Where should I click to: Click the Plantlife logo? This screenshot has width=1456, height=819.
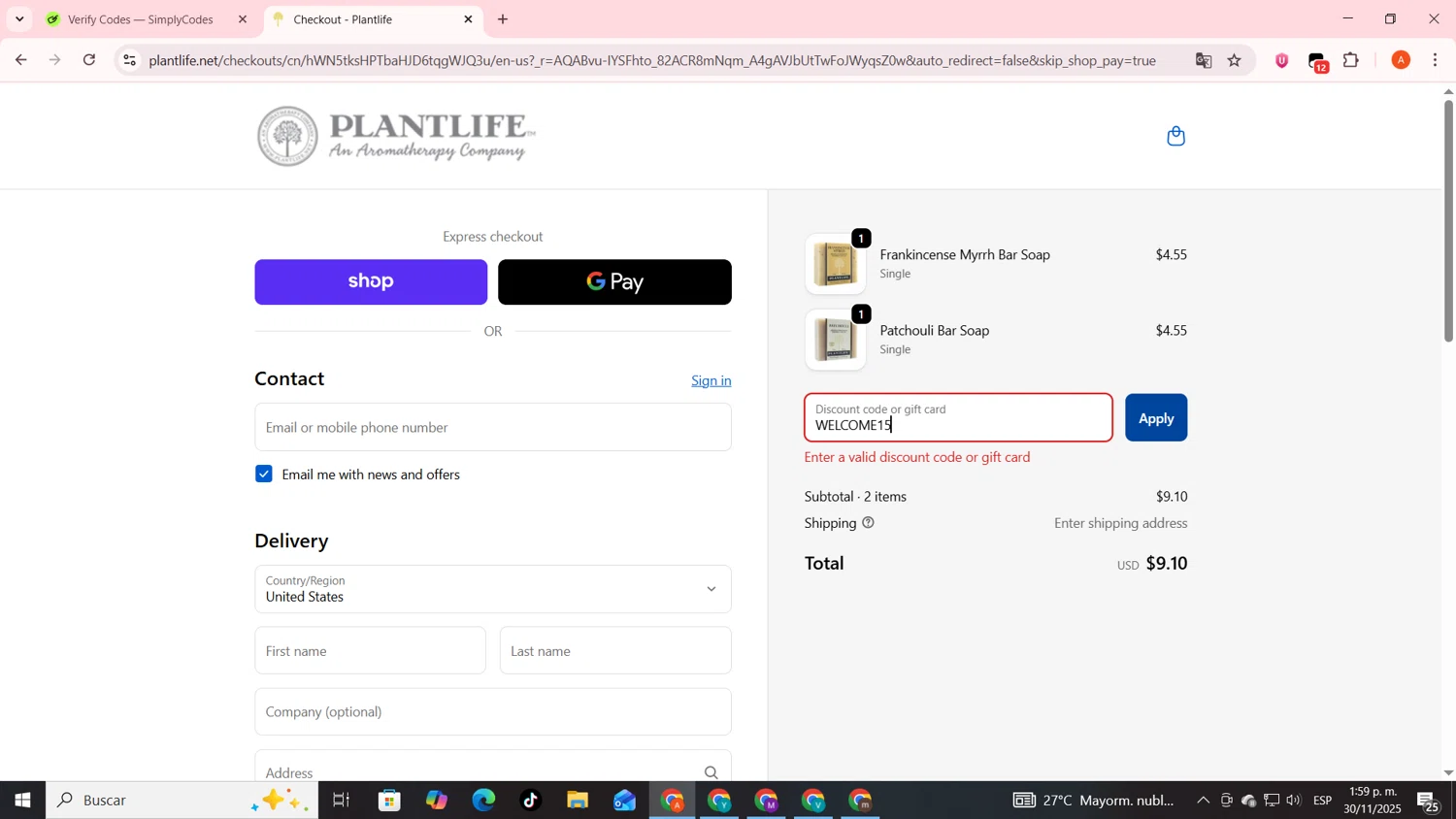click(396, 136)
